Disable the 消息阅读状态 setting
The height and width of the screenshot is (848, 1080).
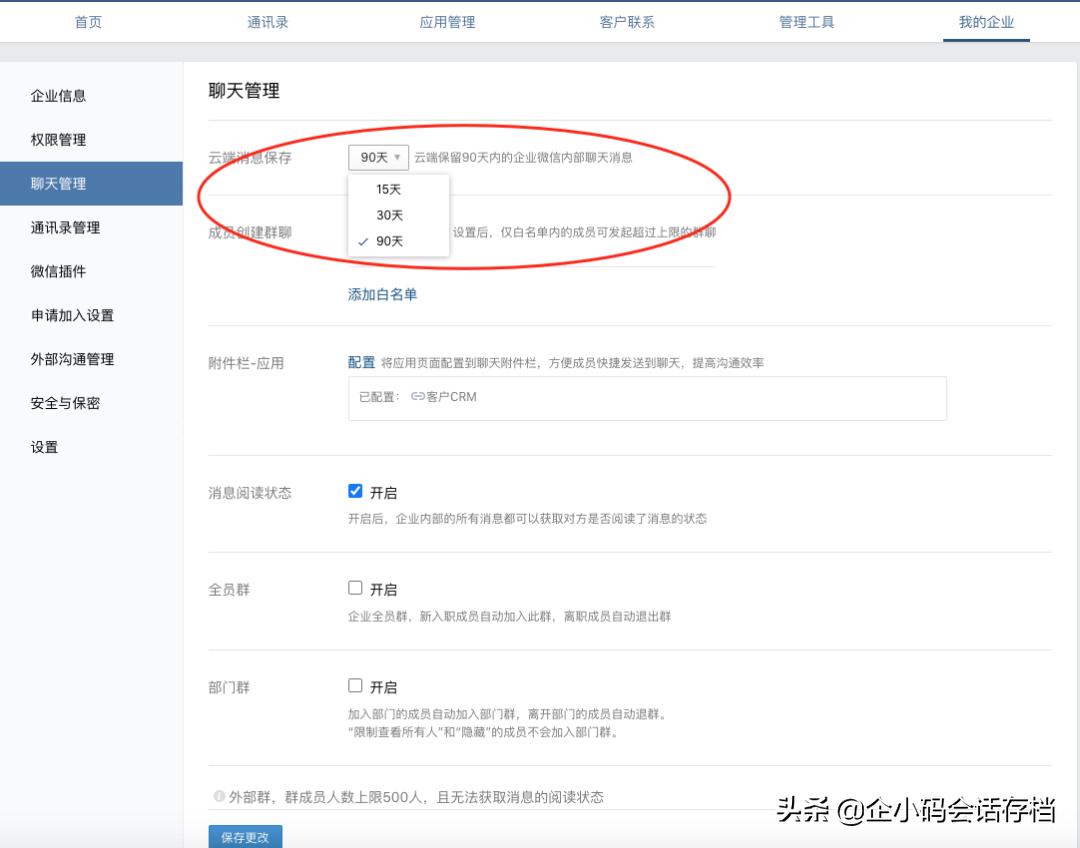[x=355, y=490]
